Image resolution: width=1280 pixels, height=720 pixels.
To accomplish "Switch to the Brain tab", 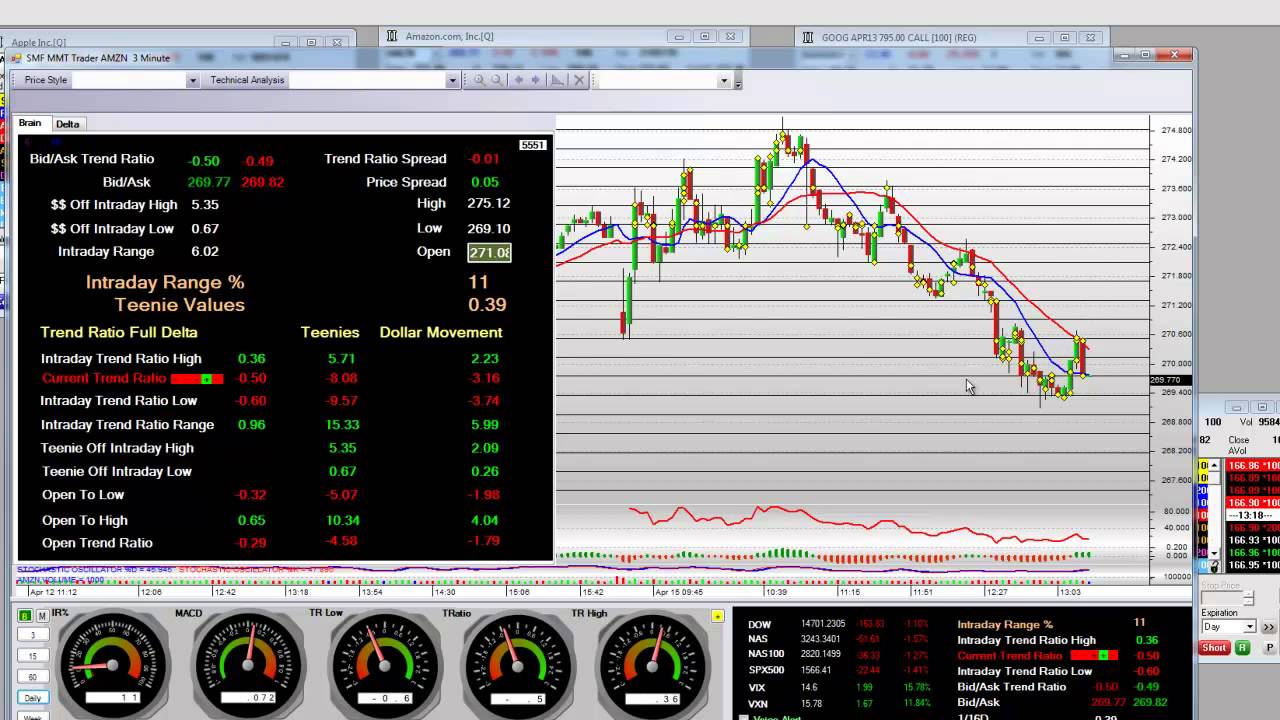I will [x=30, y=123].
